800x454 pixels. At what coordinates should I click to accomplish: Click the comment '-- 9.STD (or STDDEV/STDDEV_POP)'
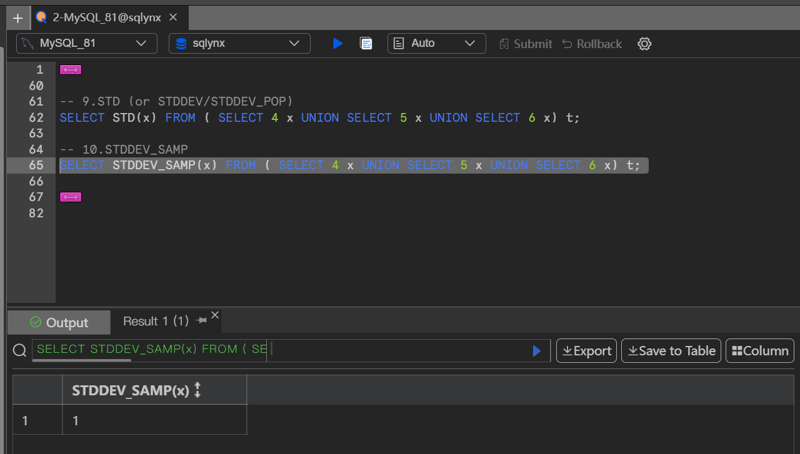[176, 102]
